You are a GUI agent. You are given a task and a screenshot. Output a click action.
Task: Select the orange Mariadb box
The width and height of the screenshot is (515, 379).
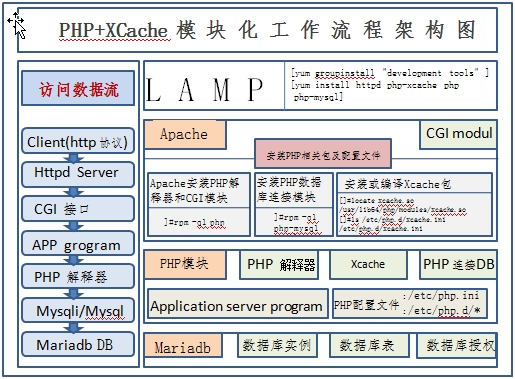point(183,346)
